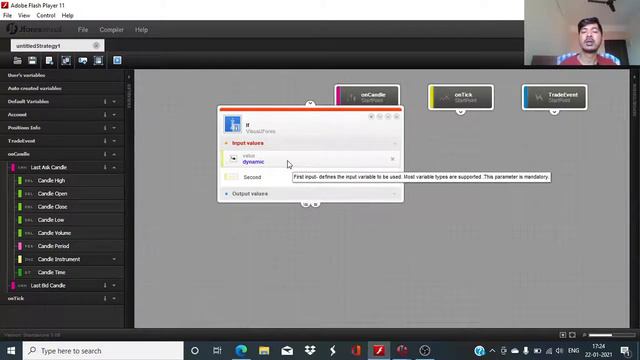Click the connector below the TradeEvent block
Viewport: 640px width, 360px height.
point(554,111)
